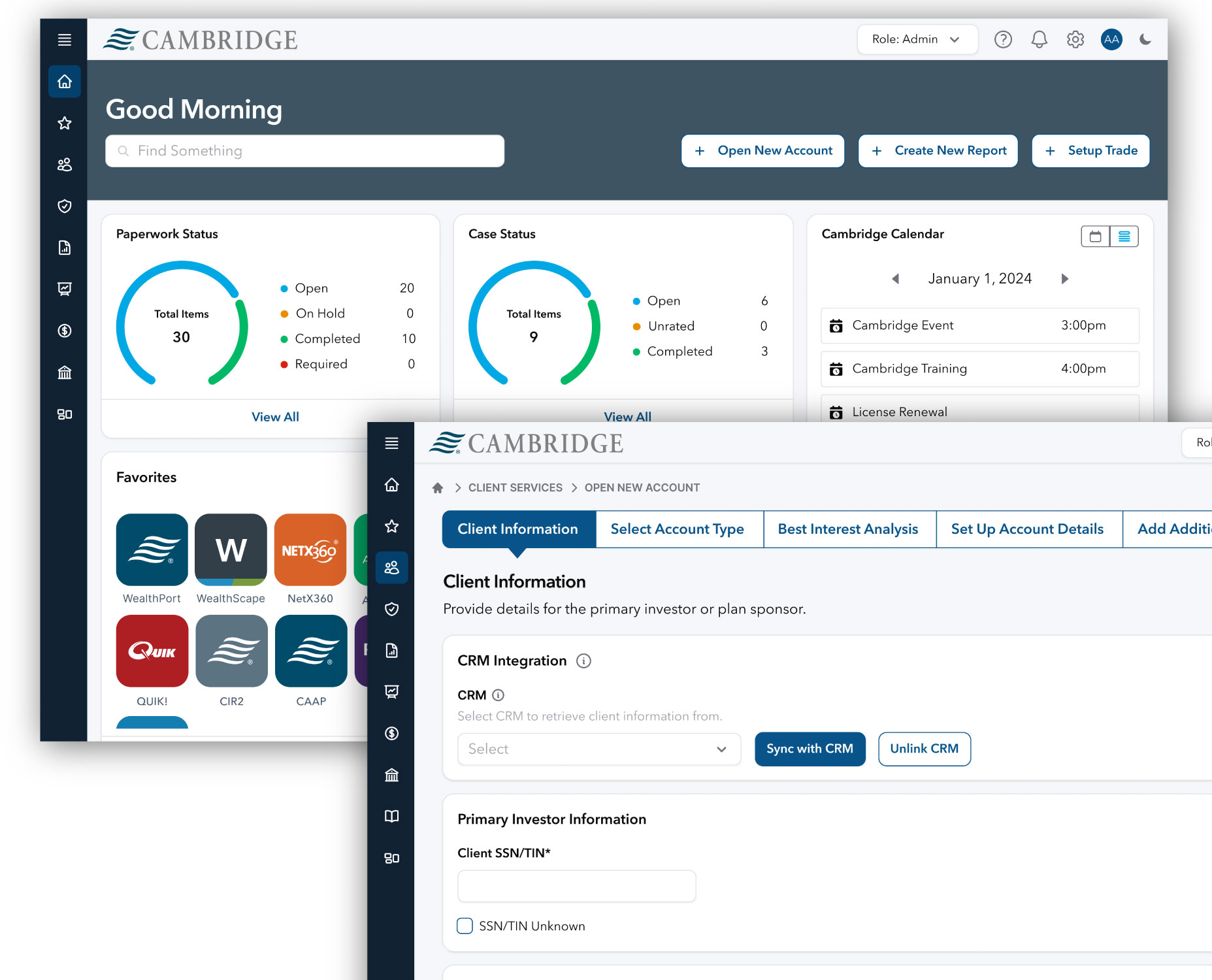Screen dimensions: 1212x980
Task: Open presentation chart icon in dashboard sidebar
Action: point(64,289)
